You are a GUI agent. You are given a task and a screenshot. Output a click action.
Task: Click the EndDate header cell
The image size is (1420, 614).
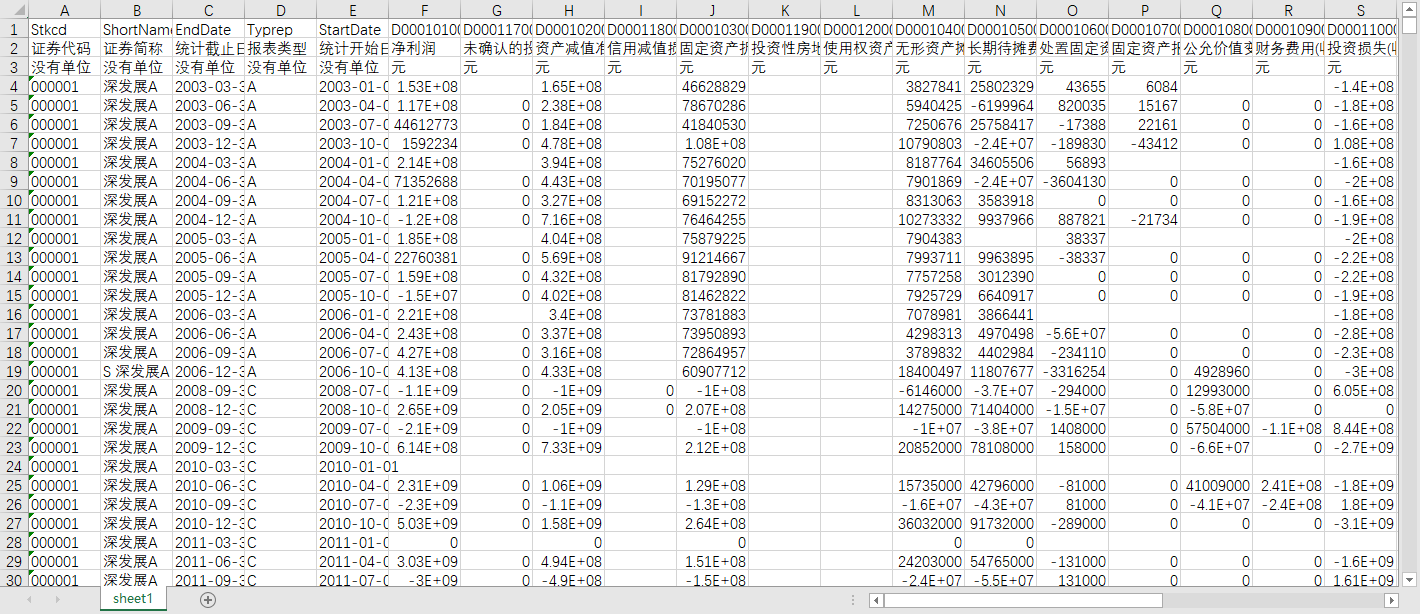pyautogui.click(x=208, y=29)
